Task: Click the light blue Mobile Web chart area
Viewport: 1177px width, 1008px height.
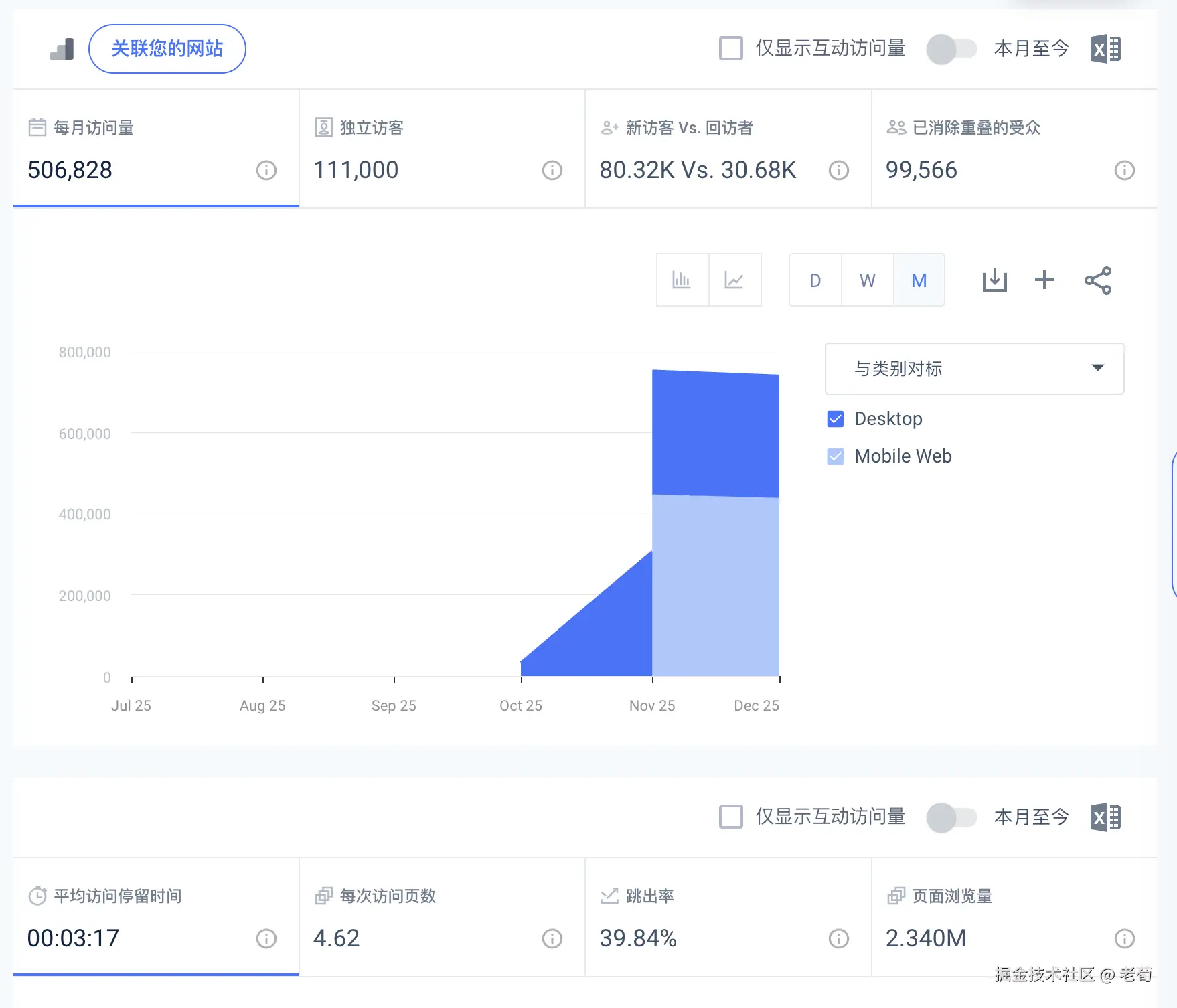Action: tap(716, 586)
